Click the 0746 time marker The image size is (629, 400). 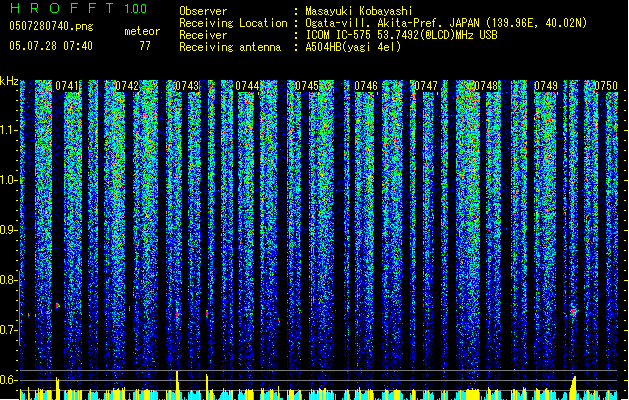pyautogui.click(x=366, y=86)
